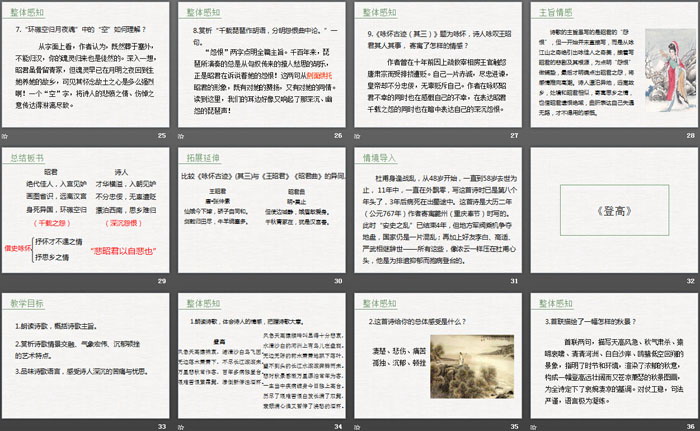Select slide 35 thumbnail with landscape painting
The height and width of the screenshot is (431, 700).
[438, 356]
